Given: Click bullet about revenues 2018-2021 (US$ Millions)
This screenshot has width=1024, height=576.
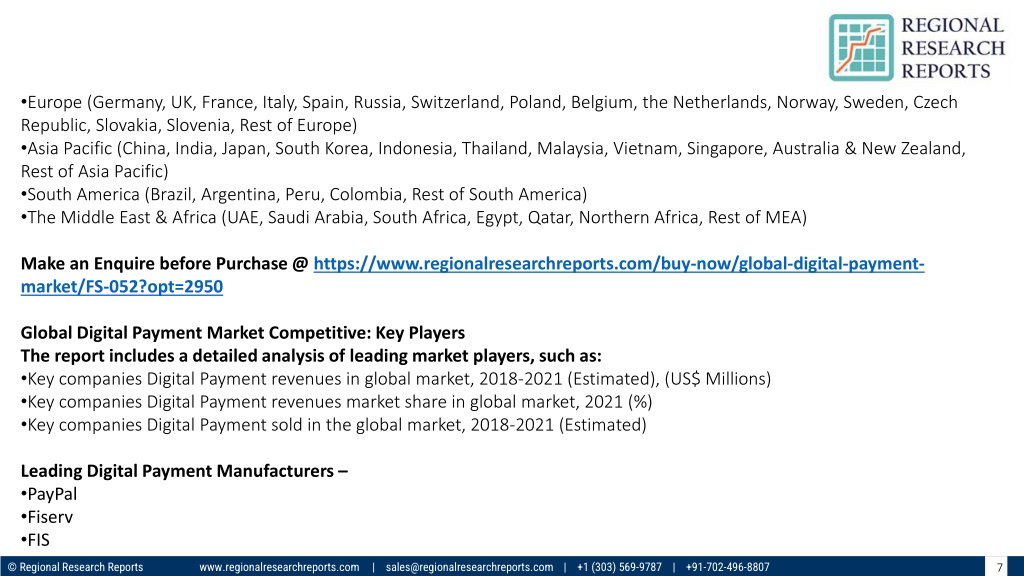Looking at the screenshot, I should pos(396,379).
